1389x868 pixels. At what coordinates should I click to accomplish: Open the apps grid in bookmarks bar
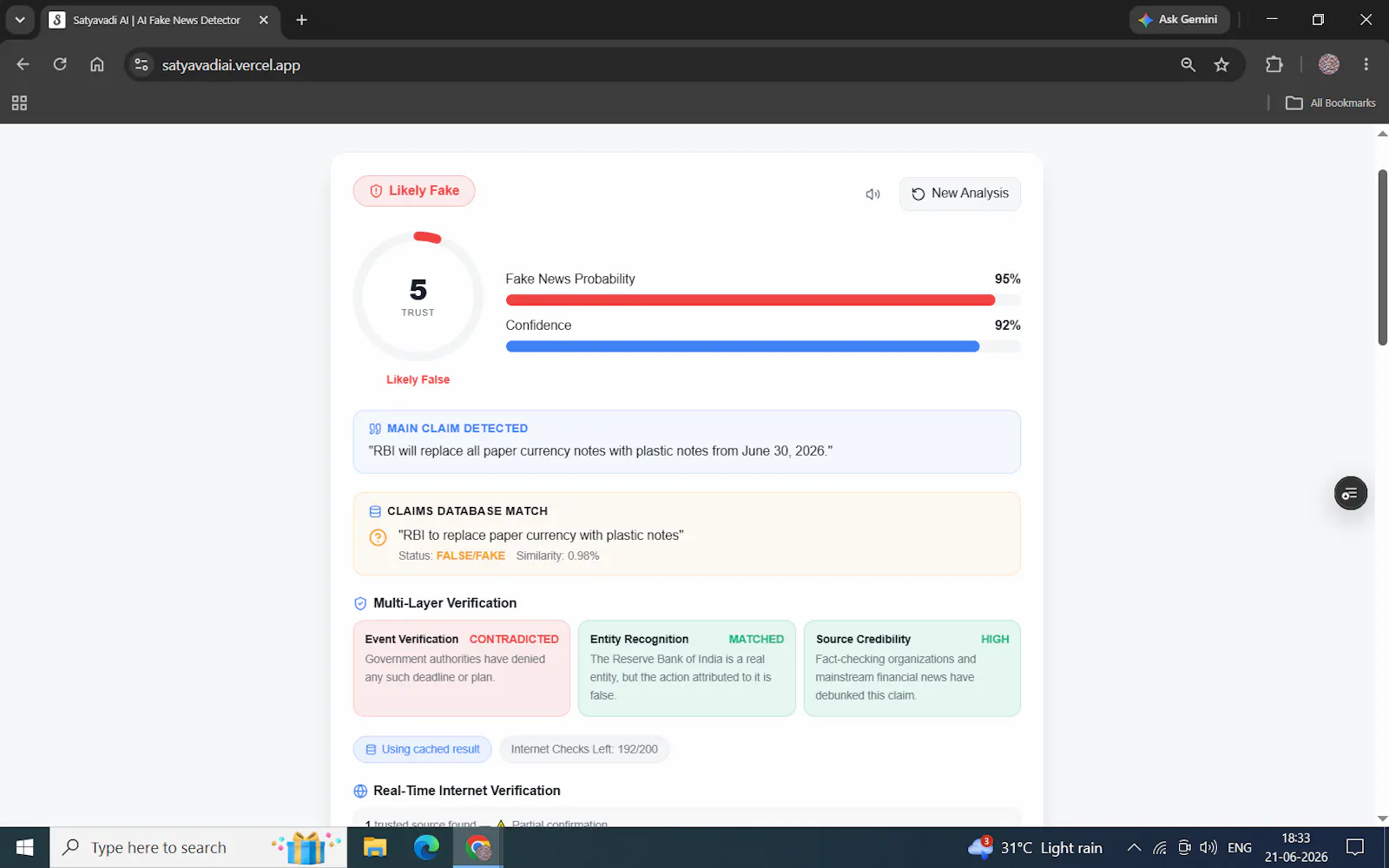19,103
